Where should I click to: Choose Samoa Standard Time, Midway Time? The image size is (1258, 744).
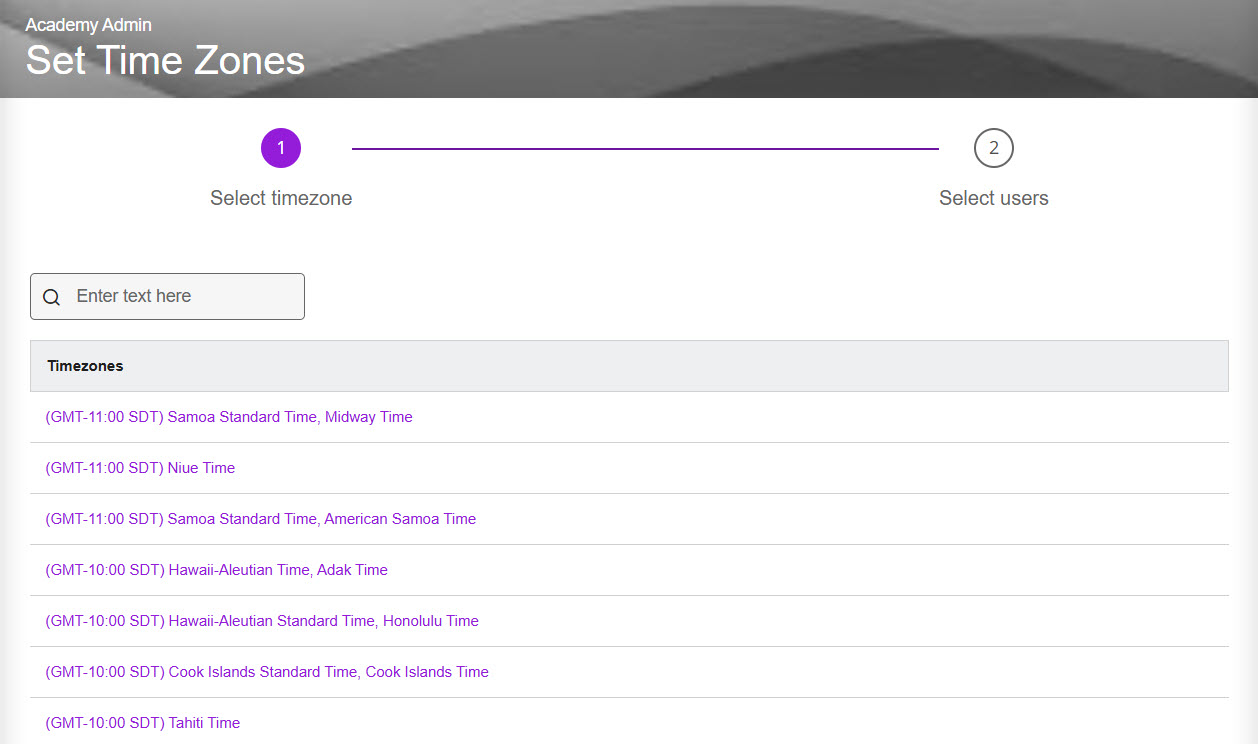[x=229, y=417]
